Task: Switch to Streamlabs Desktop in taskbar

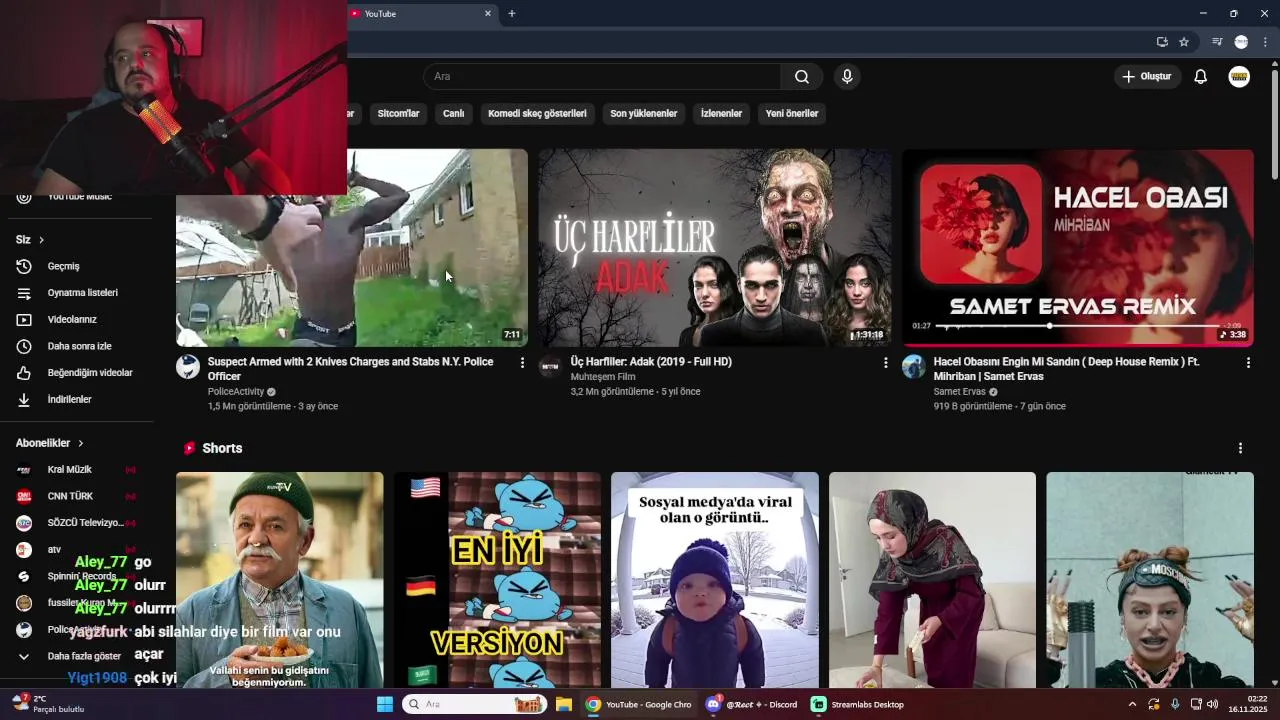Action: click(x=858, y=704)
